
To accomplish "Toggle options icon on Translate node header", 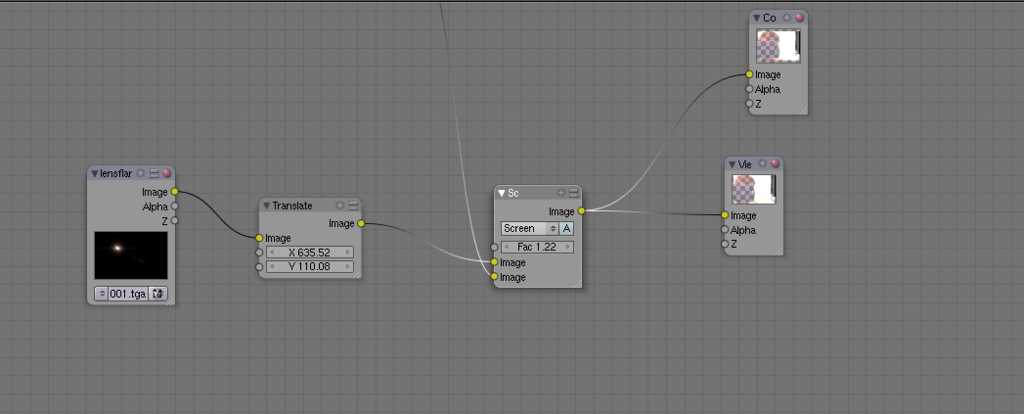I will (353, 206).
